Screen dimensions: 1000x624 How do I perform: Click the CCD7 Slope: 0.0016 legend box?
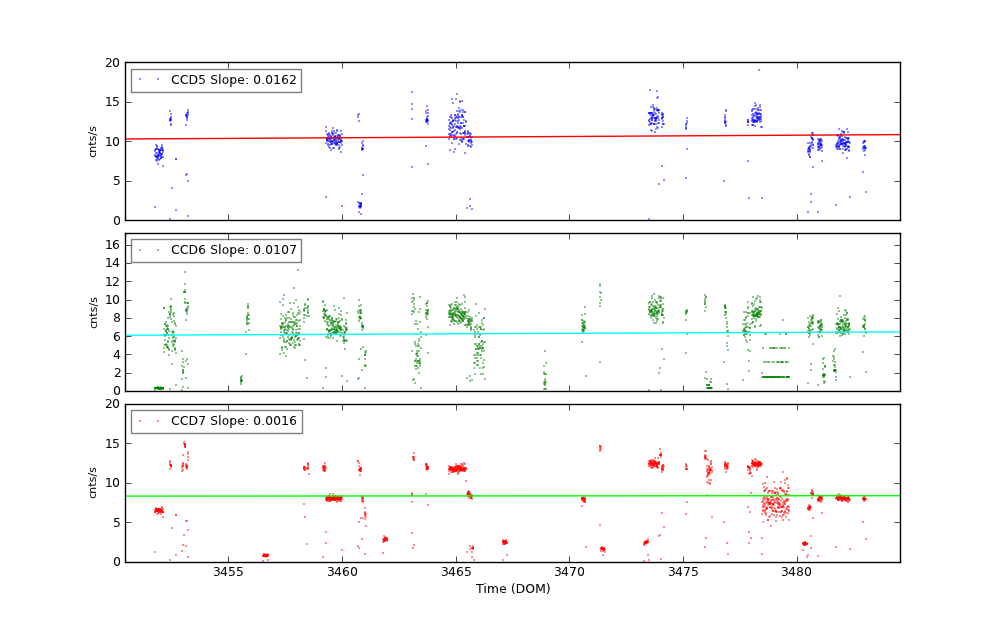(x=216, y=421)
